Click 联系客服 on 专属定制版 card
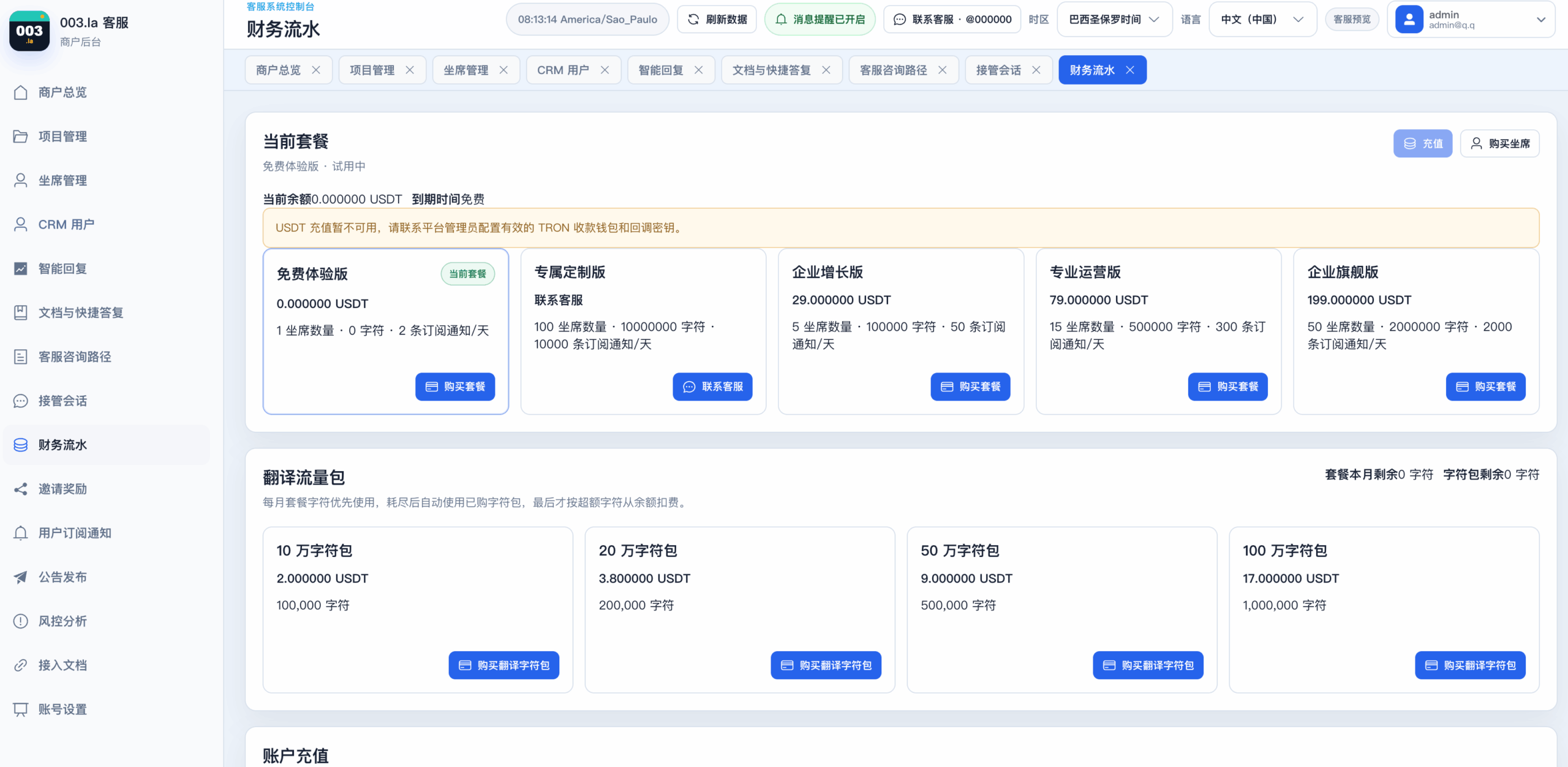 click(712, 387)
